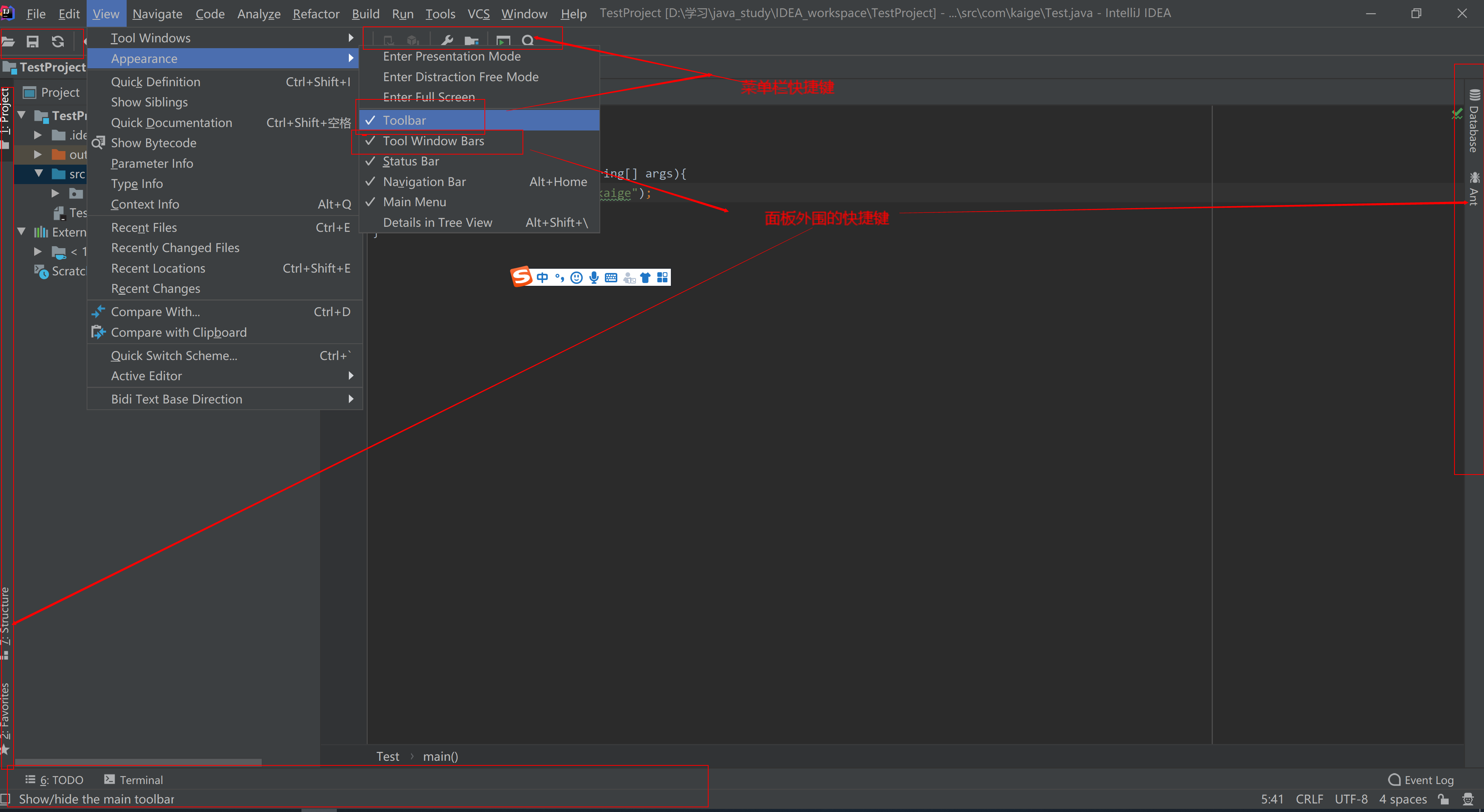The image size is (1484, 812).
Task: Open the Navigate menu
Action: pos(157,13)
